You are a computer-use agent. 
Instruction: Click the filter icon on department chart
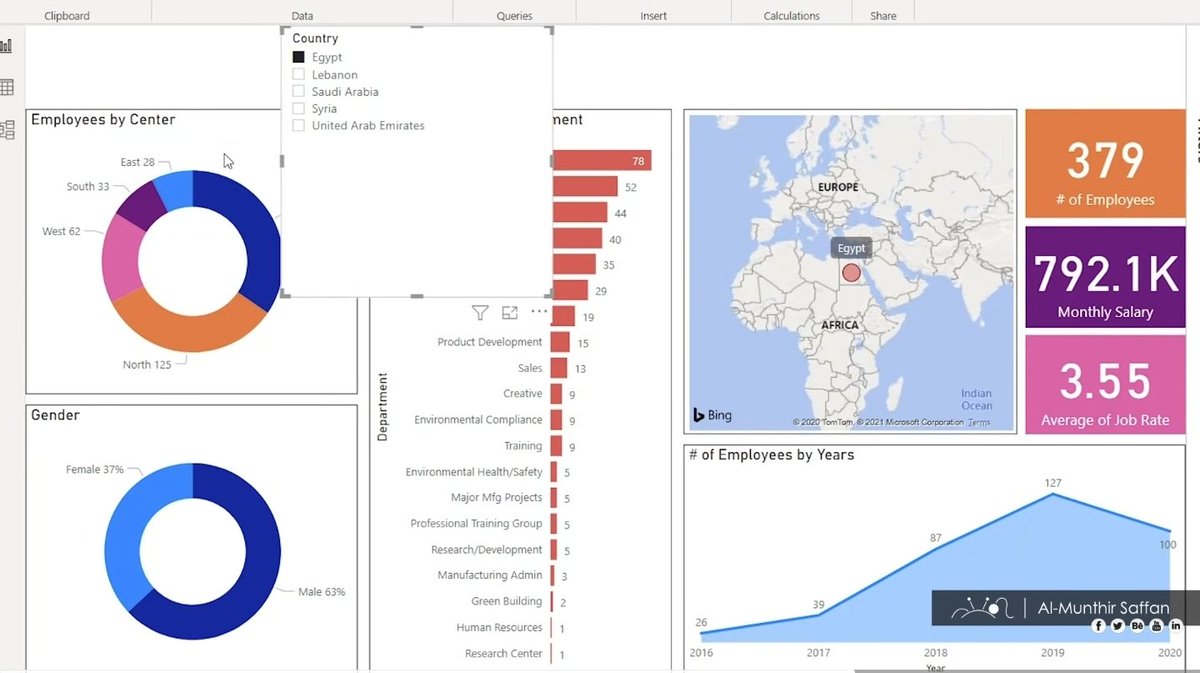tap(480, 313)
